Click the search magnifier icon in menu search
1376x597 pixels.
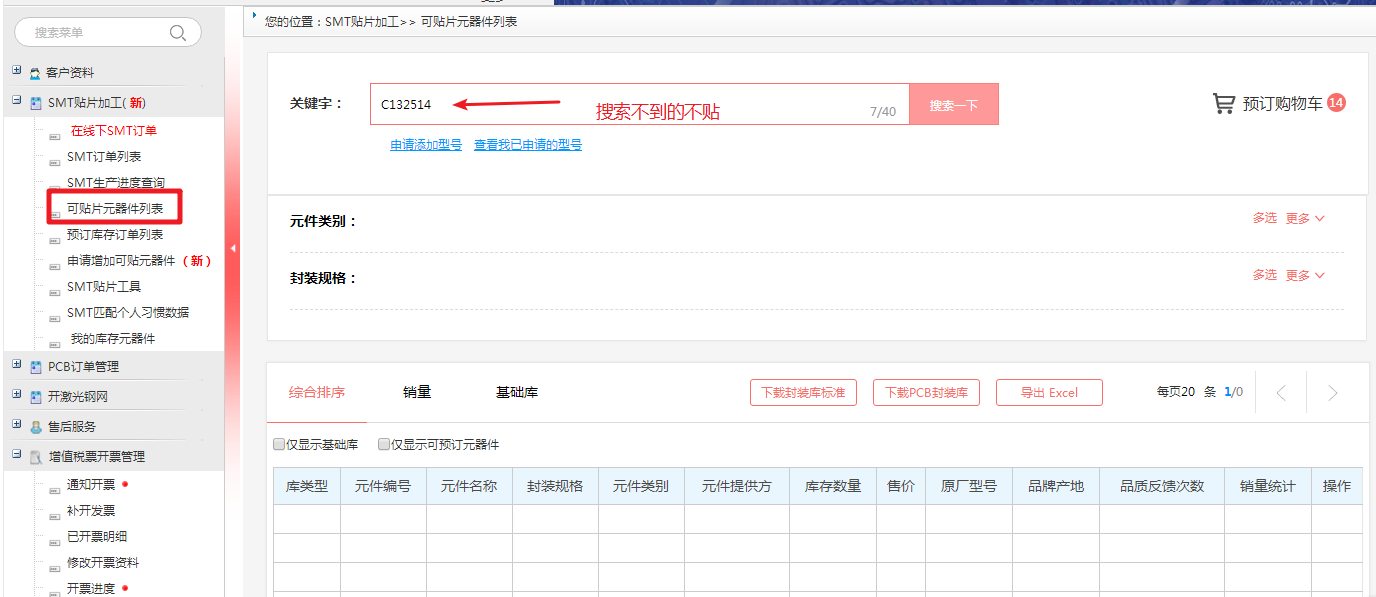(x=178, y=33)
